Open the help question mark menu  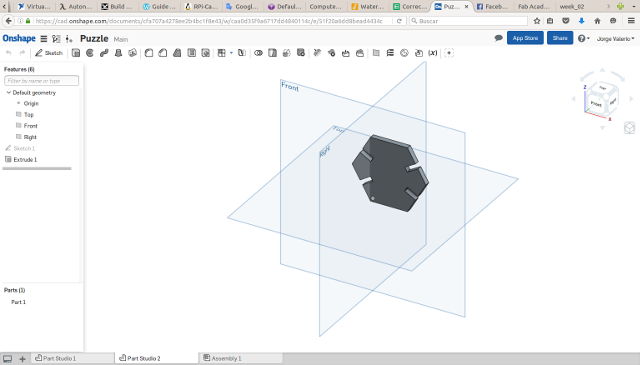point(584,38)
